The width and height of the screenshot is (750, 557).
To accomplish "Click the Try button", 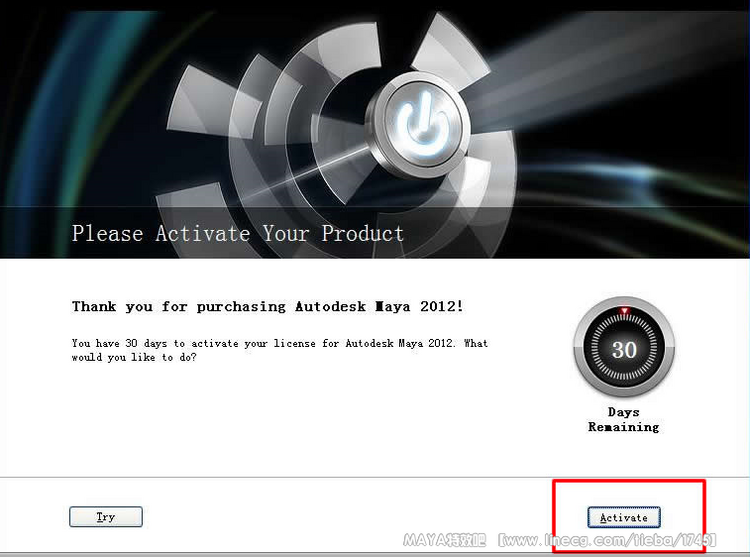I will [106, 516].
